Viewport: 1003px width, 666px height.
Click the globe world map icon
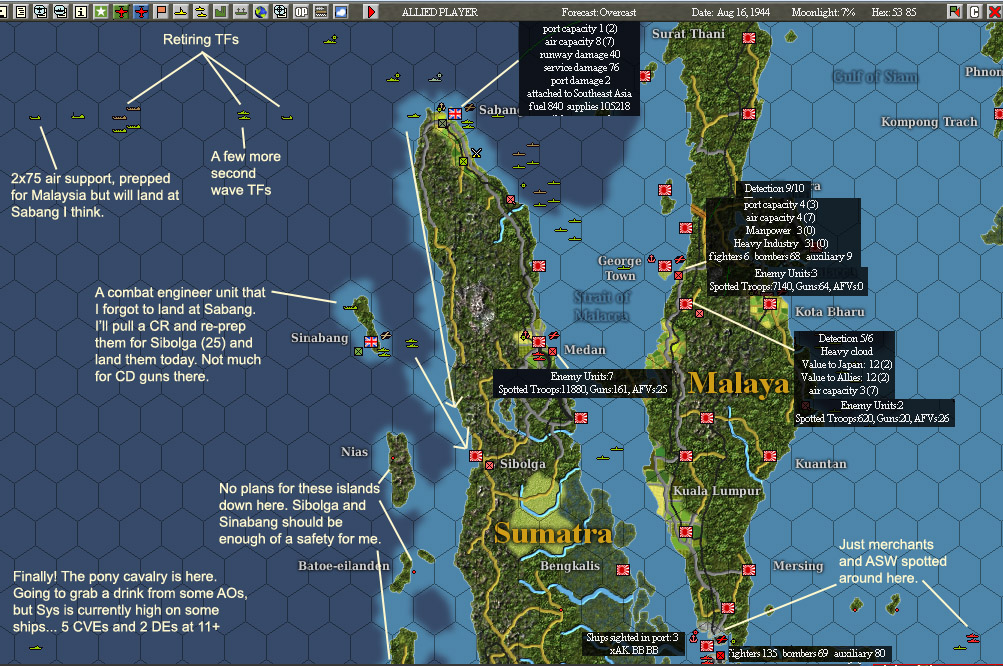click(262, 10)
